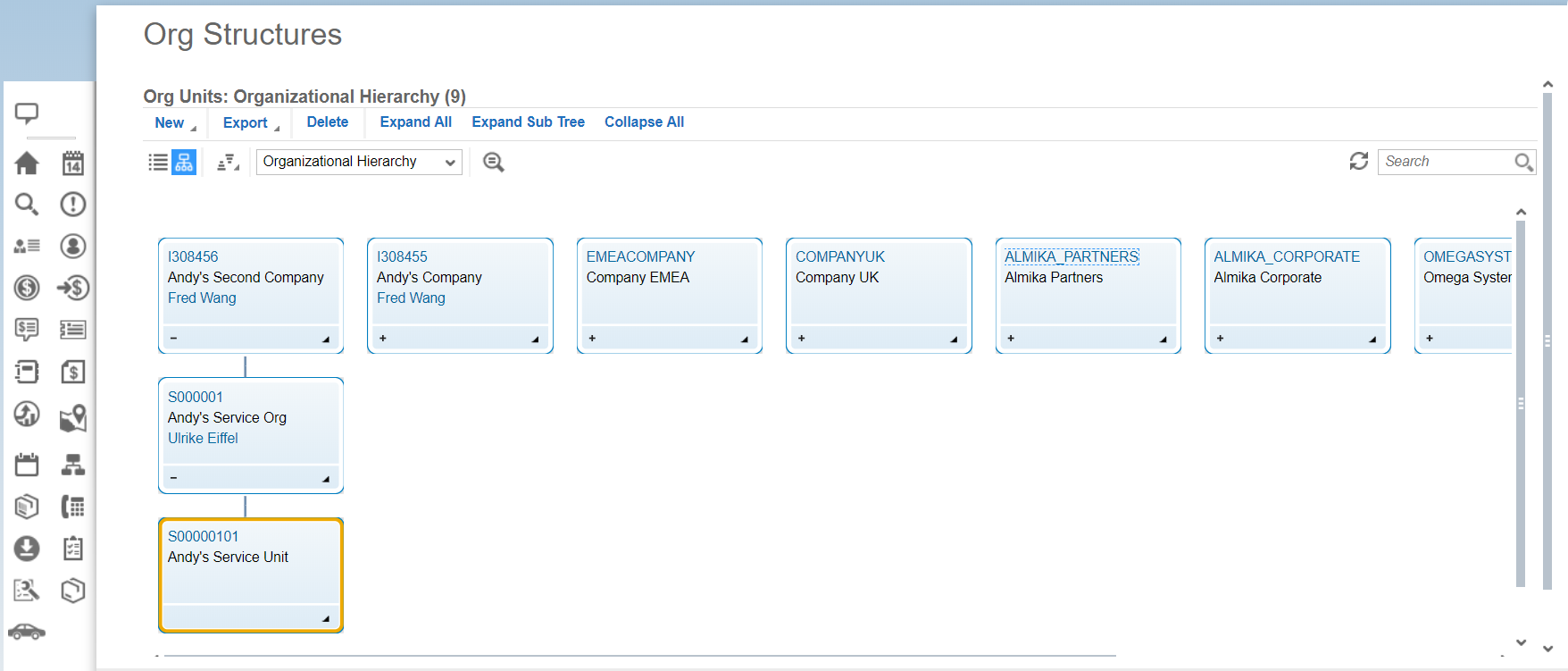1568x671 pixels.
Task: Open the Ulrike Eiffel link
Action: [203, 438]
